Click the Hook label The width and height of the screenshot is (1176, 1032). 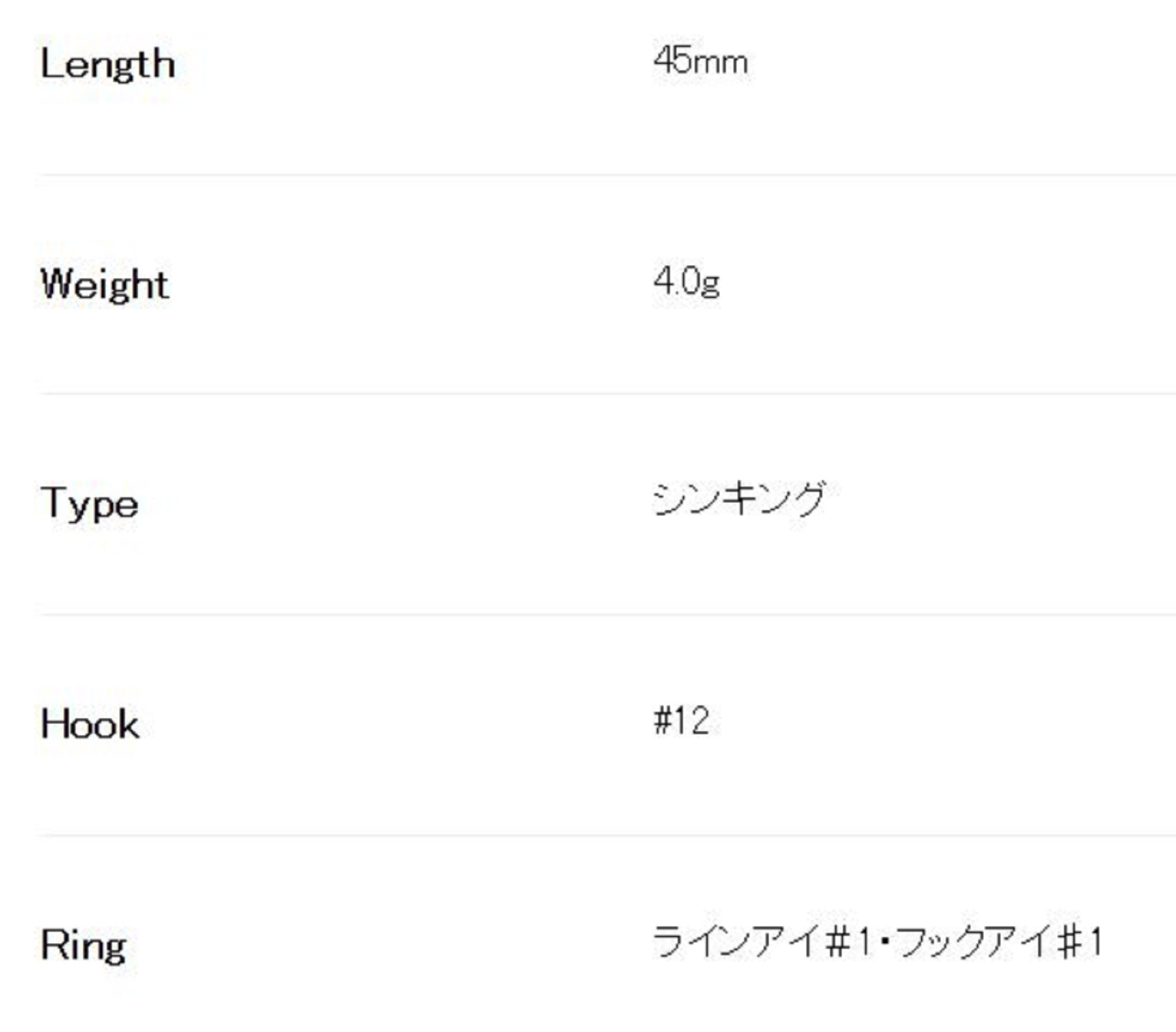[90, 724]
